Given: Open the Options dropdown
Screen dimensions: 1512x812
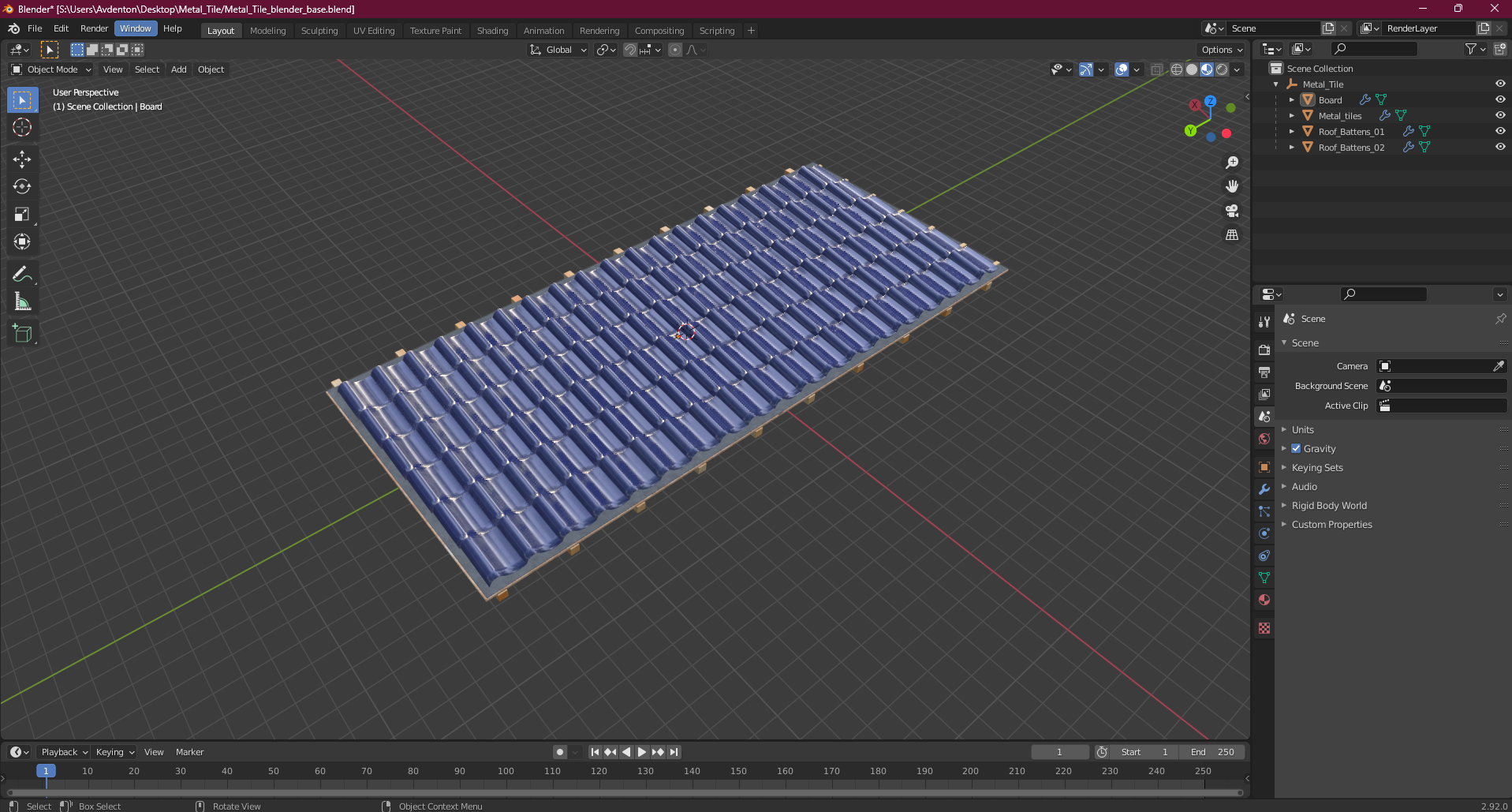Looking at the screenshot, I should click(x=1222, y=50).
